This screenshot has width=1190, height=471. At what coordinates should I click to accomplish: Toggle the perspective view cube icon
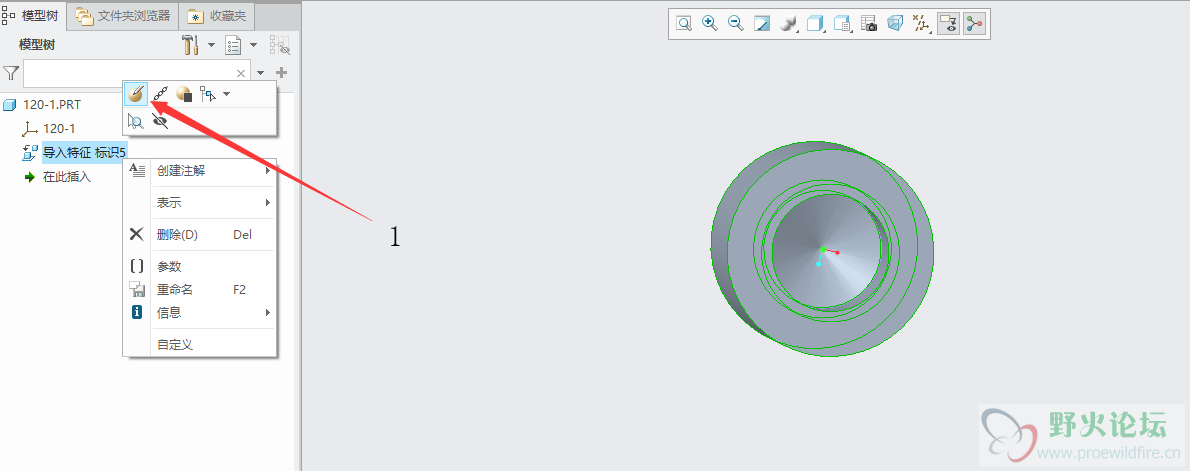tap(896, 24)
